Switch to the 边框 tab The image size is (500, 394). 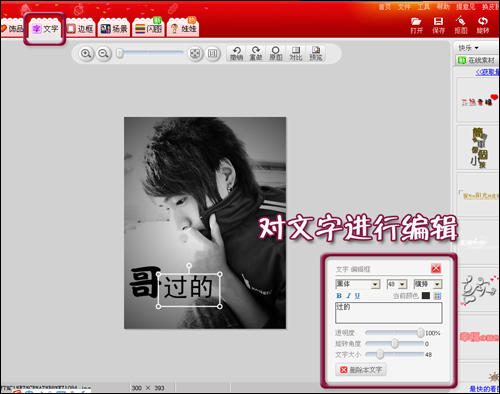[x=80, y=29]
